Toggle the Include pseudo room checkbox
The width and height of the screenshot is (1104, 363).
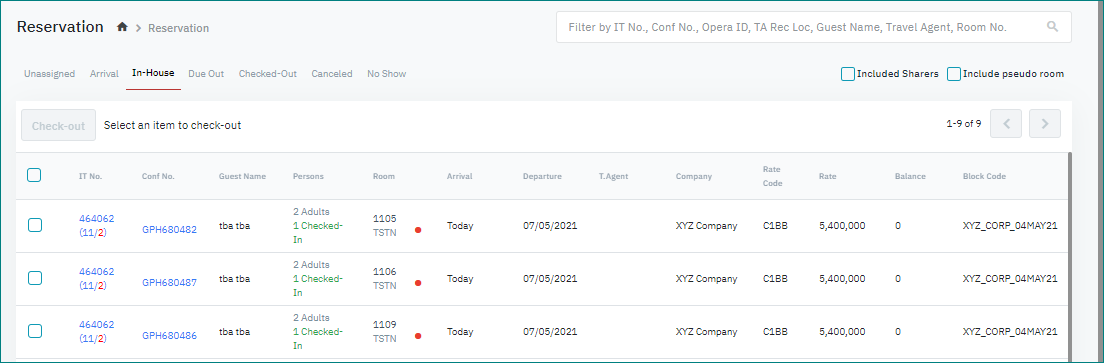[954, 74]
